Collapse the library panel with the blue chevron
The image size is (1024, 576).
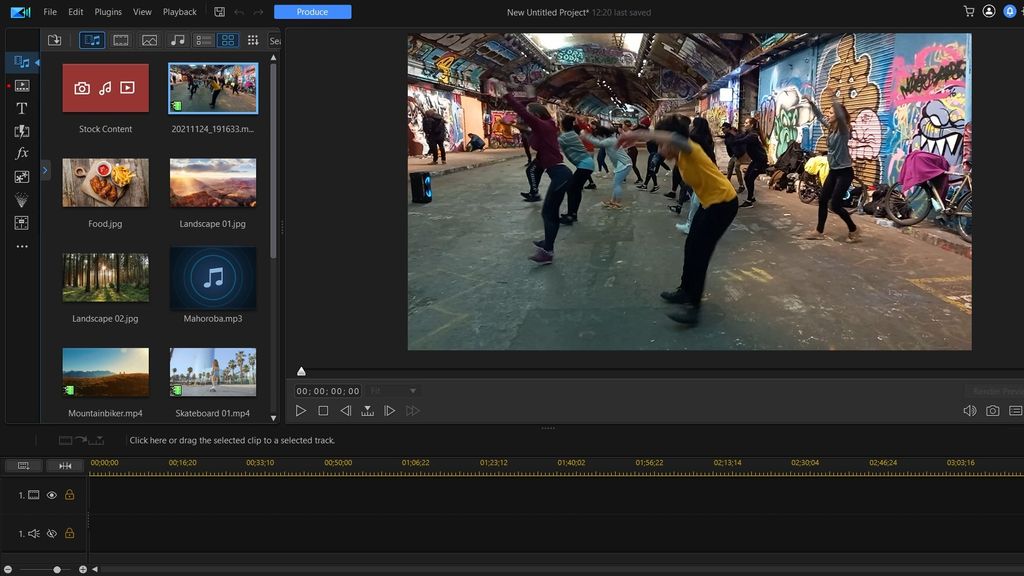[45, 170]
